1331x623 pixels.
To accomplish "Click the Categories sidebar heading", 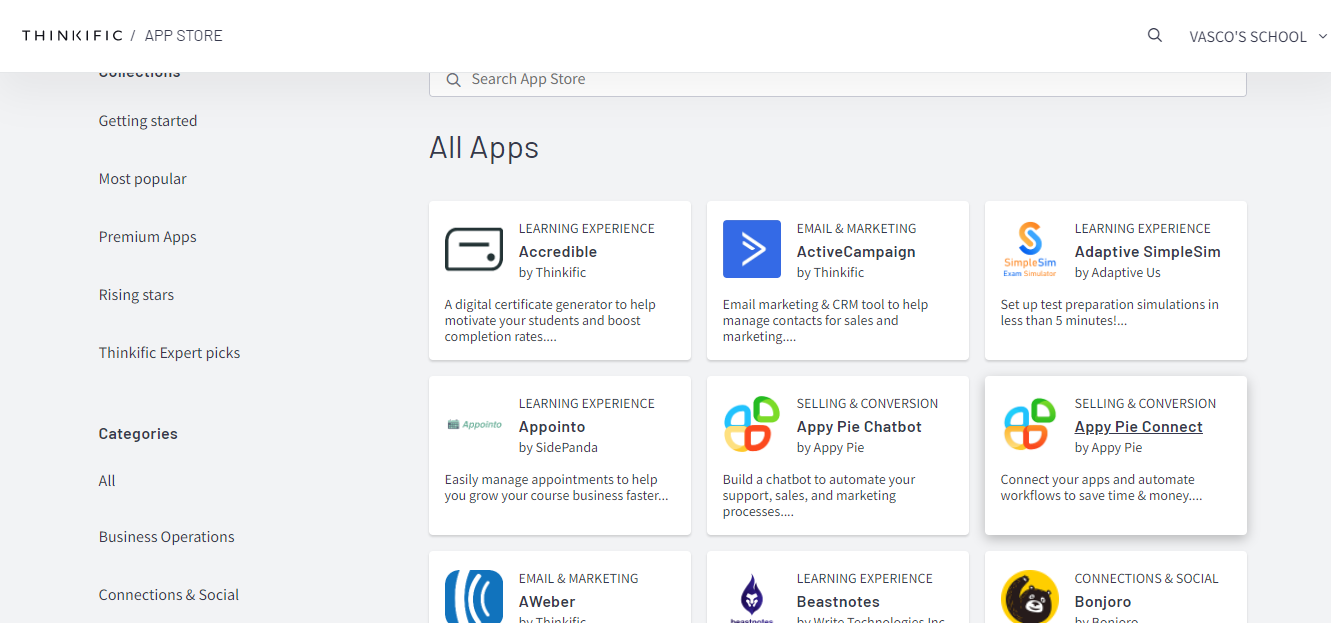I will (138, 434).
